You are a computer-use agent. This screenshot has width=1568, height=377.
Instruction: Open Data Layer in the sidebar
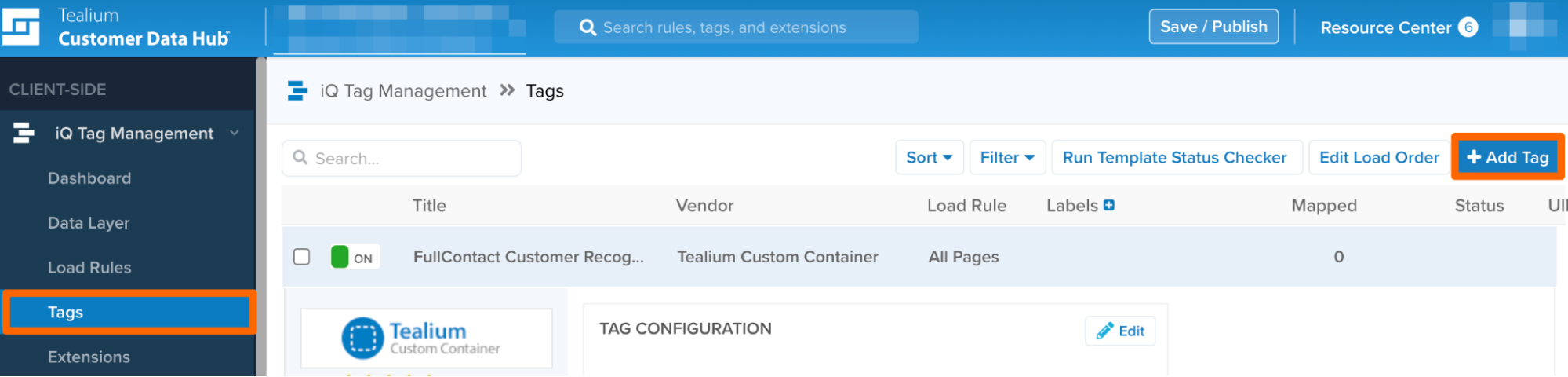(x=89, y=223)
